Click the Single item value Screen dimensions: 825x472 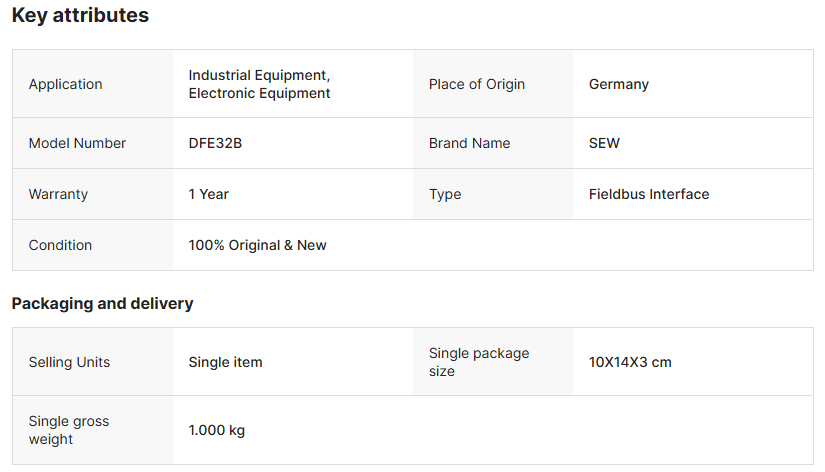click(225, 362)
